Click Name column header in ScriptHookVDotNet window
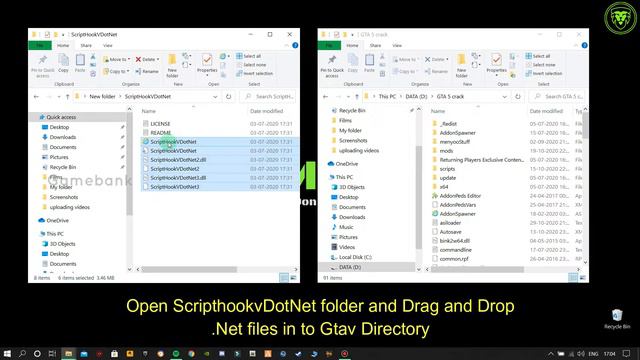This screenshot has width=640, height=360. (x=149, y=111)
